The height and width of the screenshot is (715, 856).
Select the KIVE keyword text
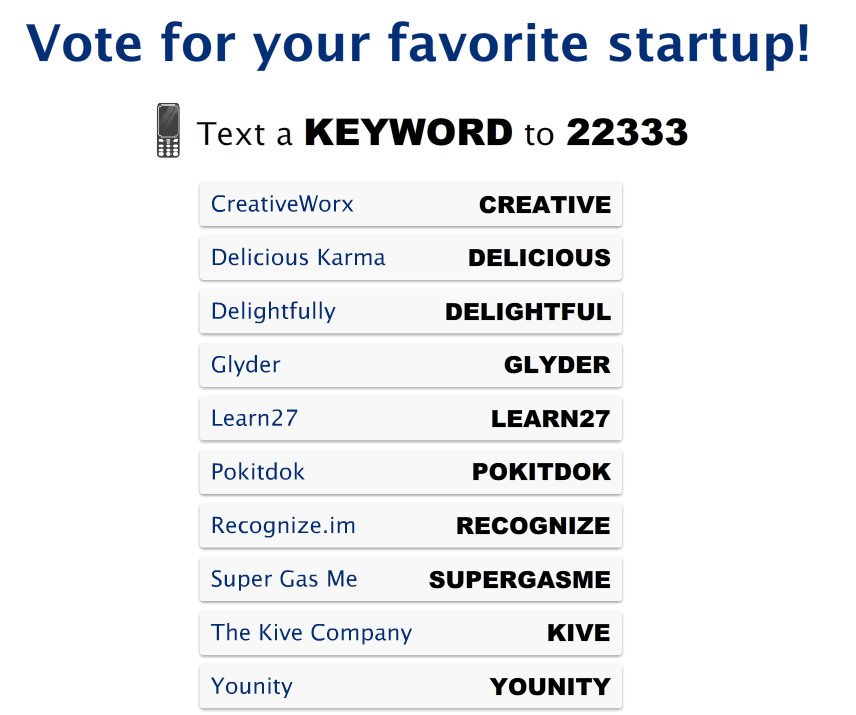tap(578, 633)
